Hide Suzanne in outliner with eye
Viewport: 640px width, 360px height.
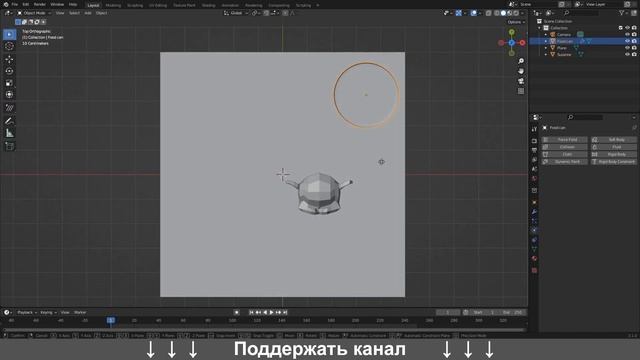[627, 54]
